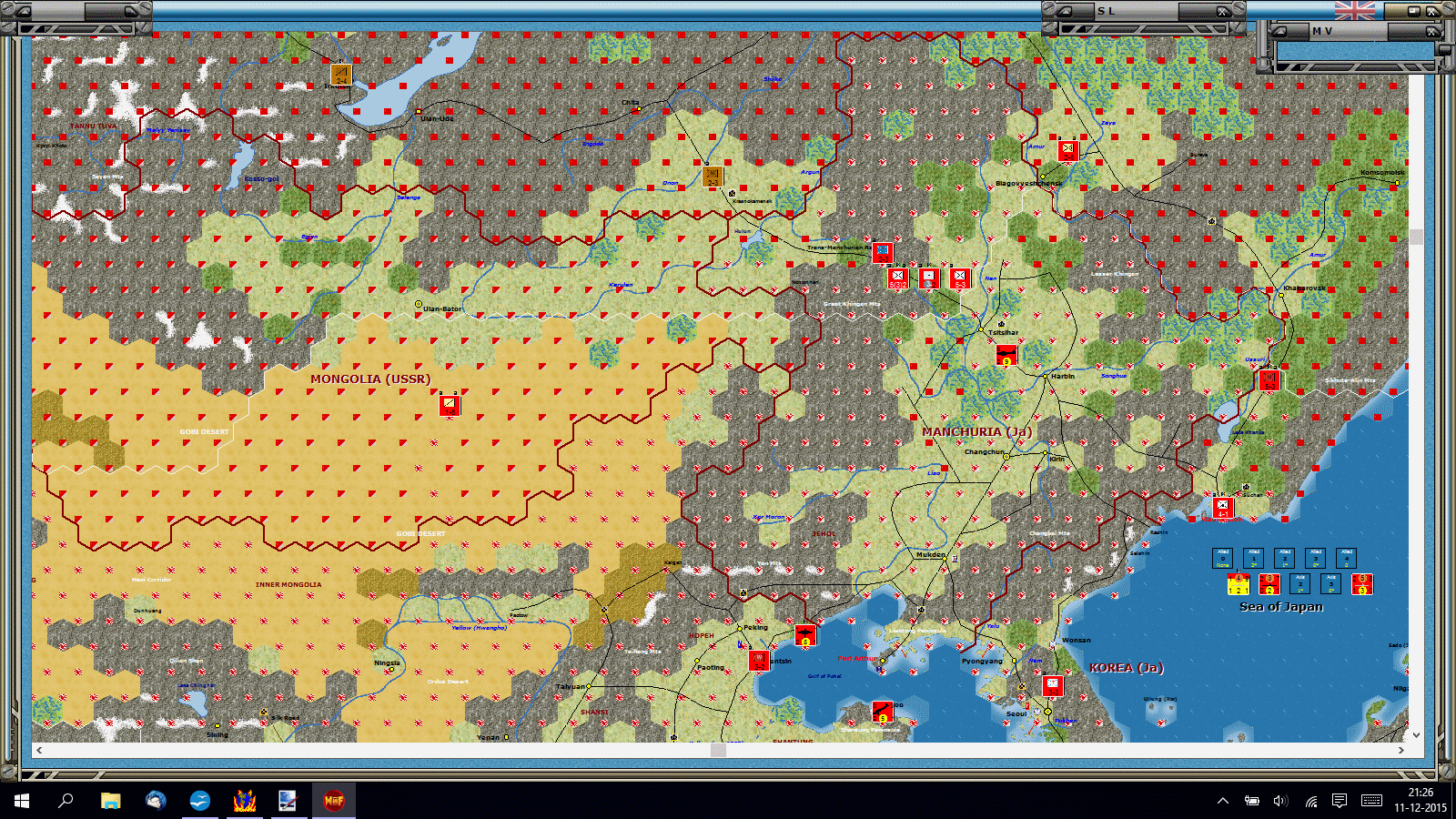Select the red unit near Khabarovsk on Ussuri

click(1269, 379)
